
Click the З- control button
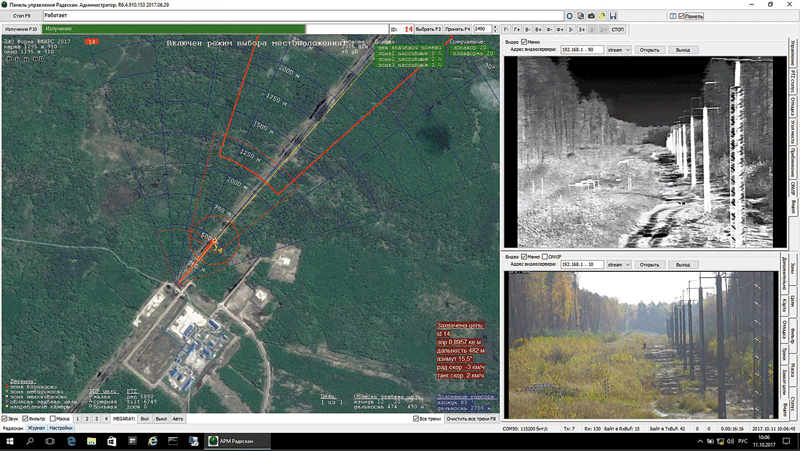point(571,30)
